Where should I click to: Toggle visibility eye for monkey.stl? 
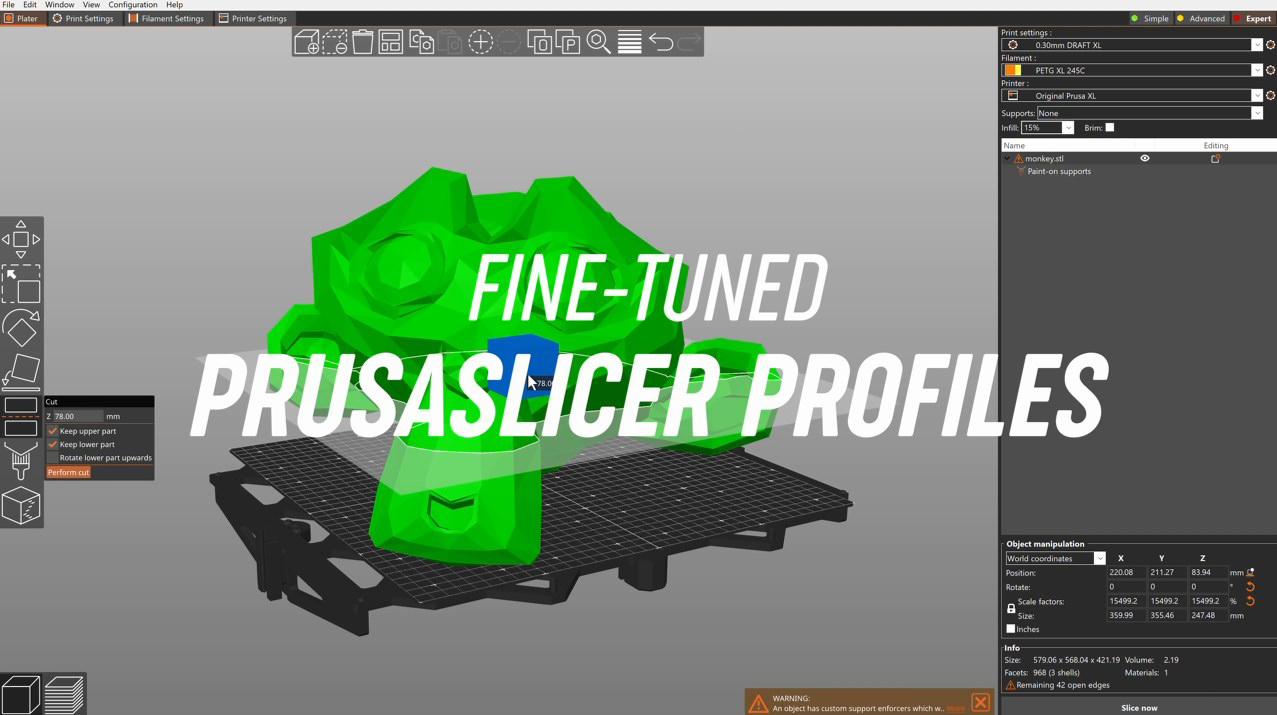[1145, 158]
